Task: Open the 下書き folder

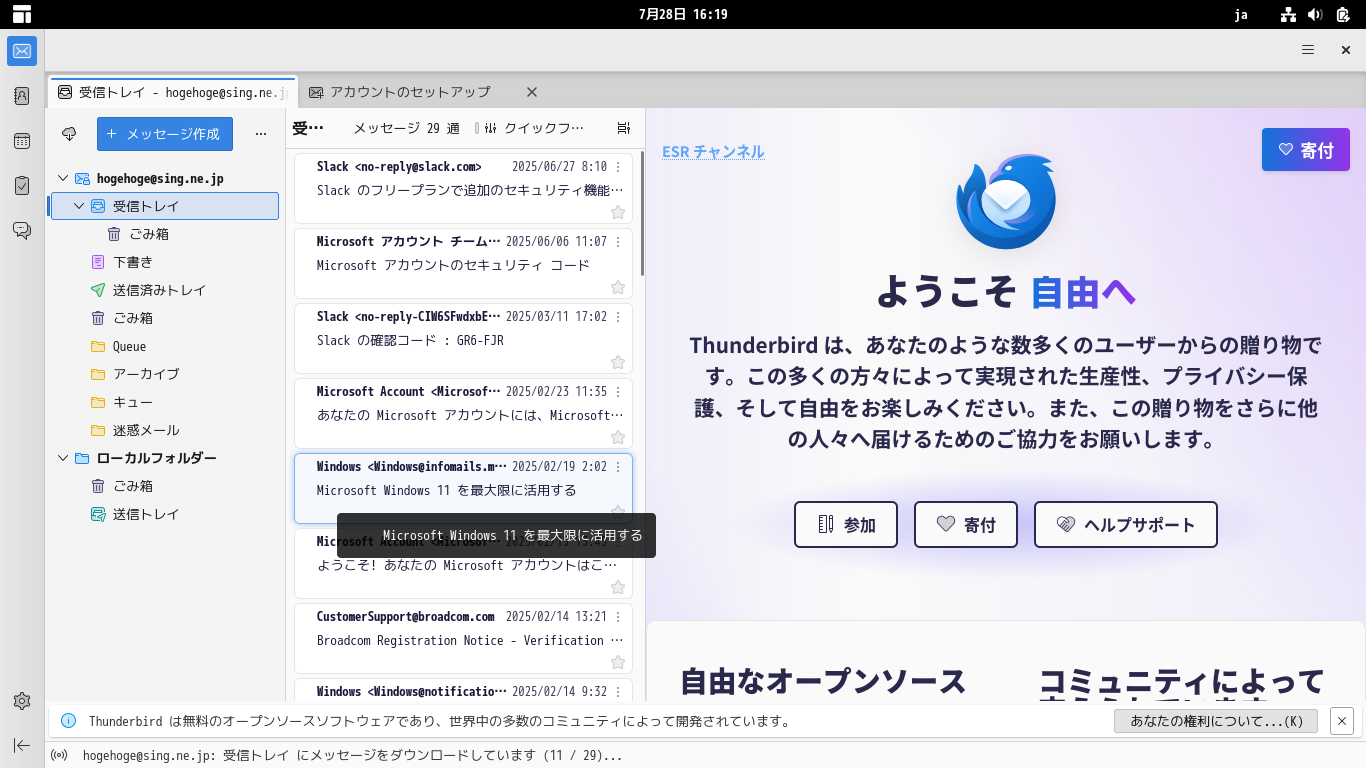Action: (x=165, y=262)
